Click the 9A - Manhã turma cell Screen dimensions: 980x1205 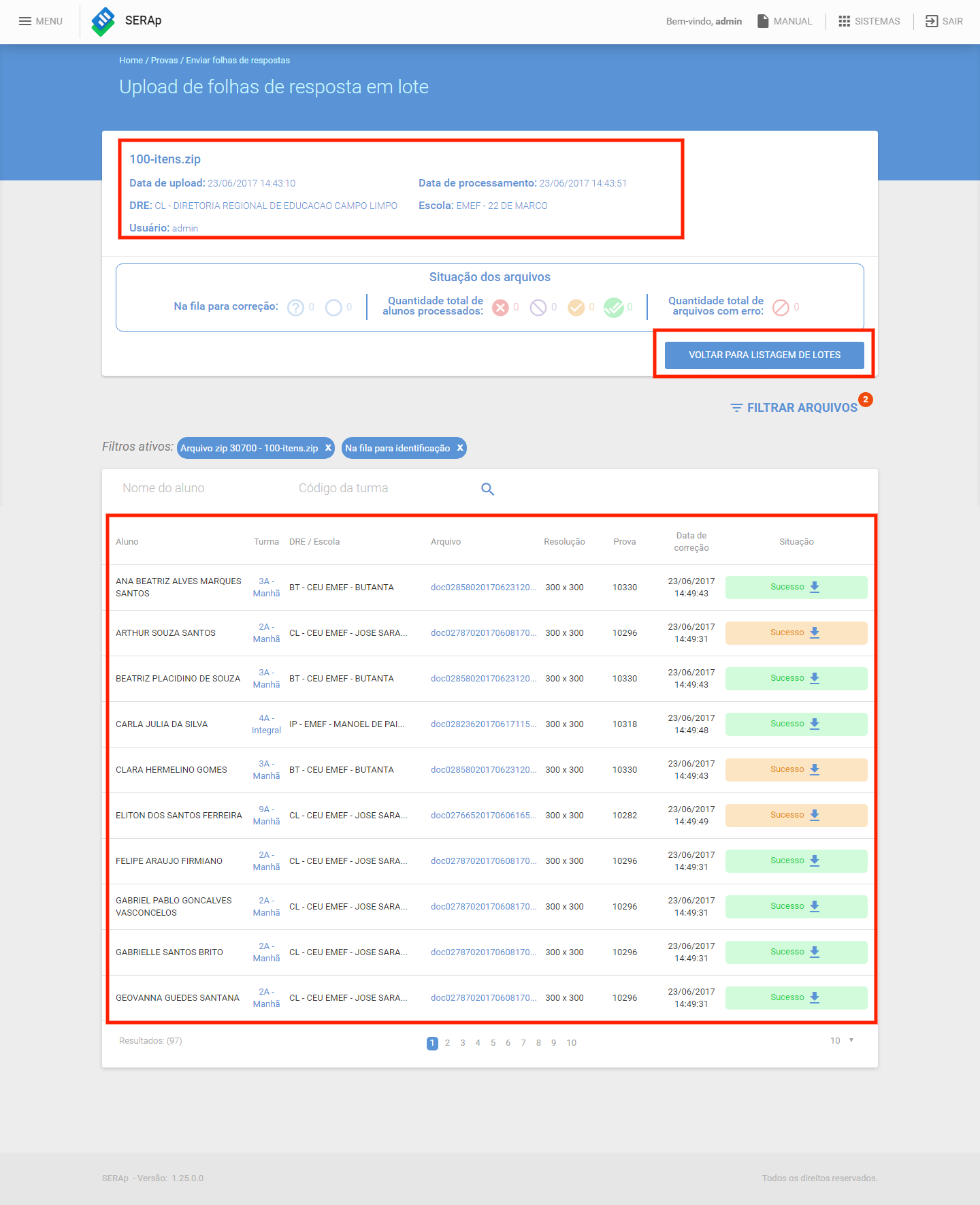pos(266,816)
